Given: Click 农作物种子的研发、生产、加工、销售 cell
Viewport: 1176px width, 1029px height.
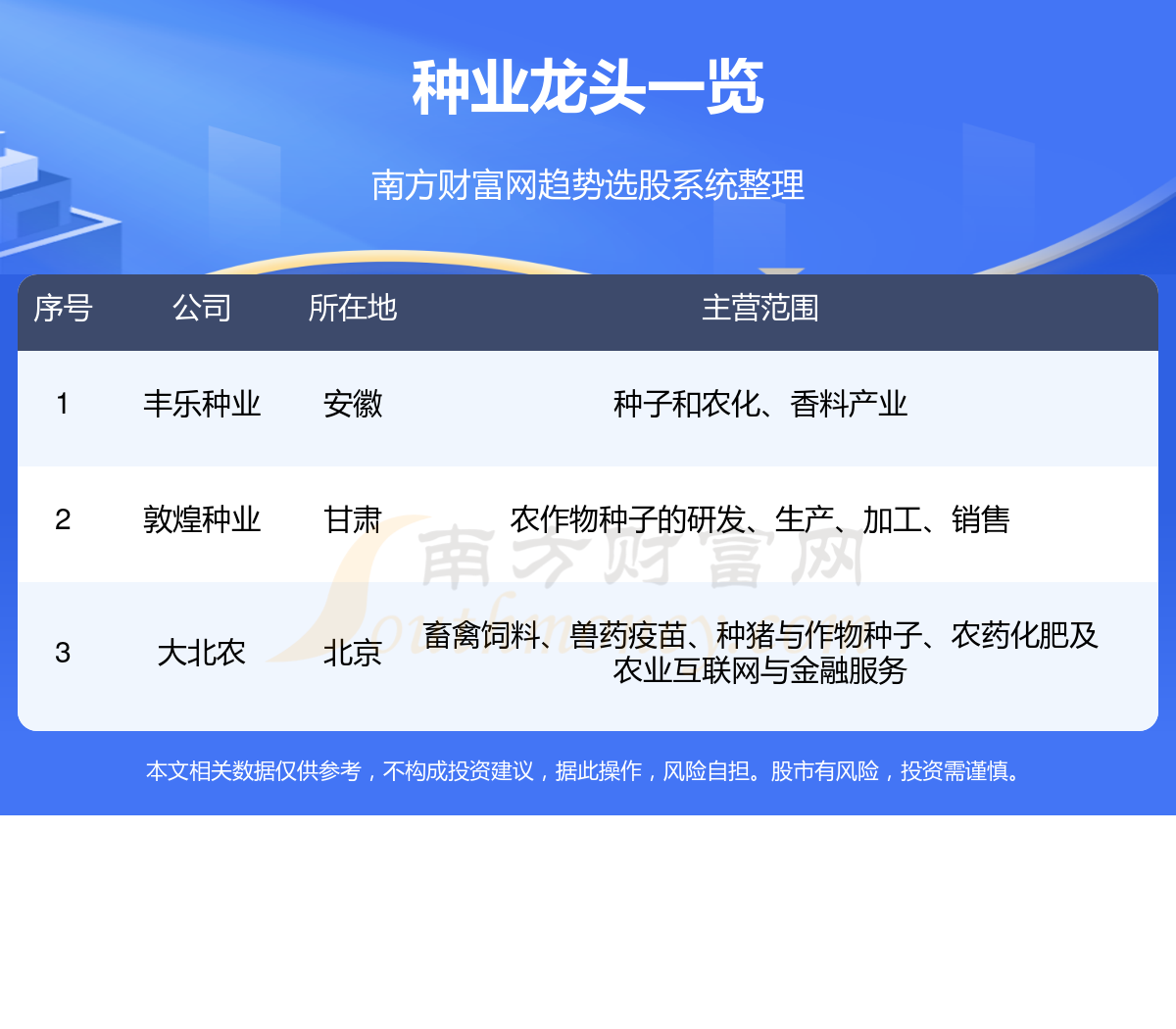Looking at the screenshot, I should coord(760,519).
